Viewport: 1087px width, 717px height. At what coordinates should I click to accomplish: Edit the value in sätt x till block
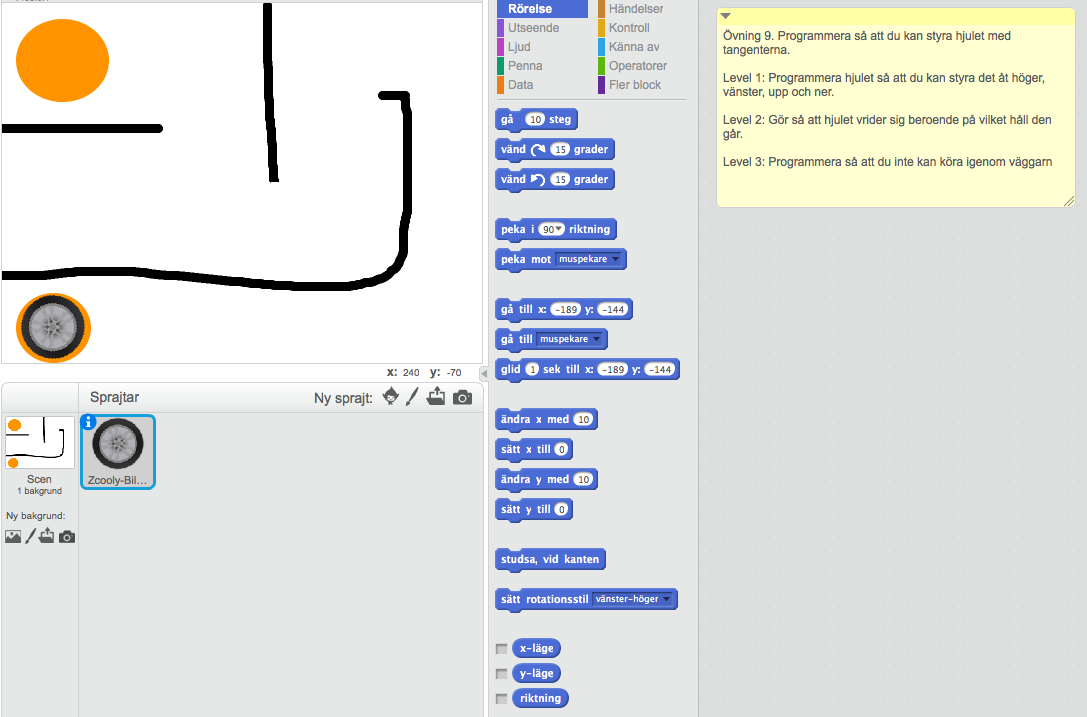click(x=562, y=449)
